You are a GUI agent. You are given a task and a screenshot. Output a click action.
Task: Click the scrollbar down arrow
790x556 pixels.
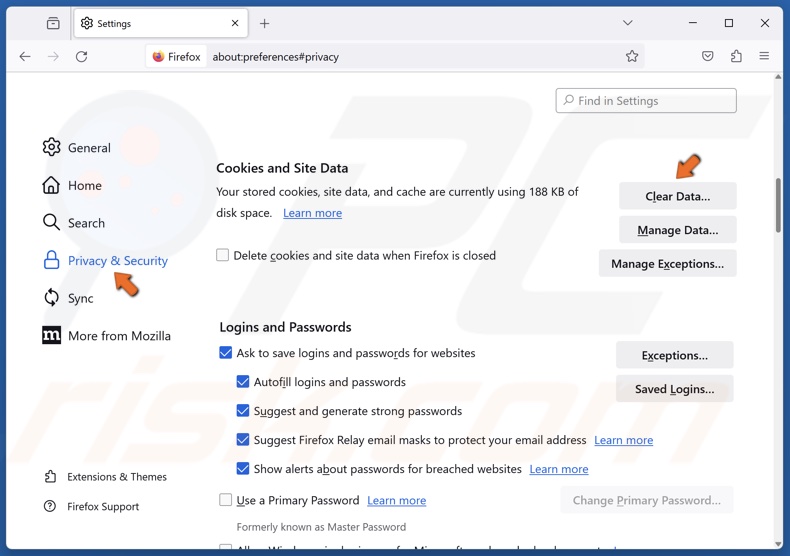tap(778, 544)
